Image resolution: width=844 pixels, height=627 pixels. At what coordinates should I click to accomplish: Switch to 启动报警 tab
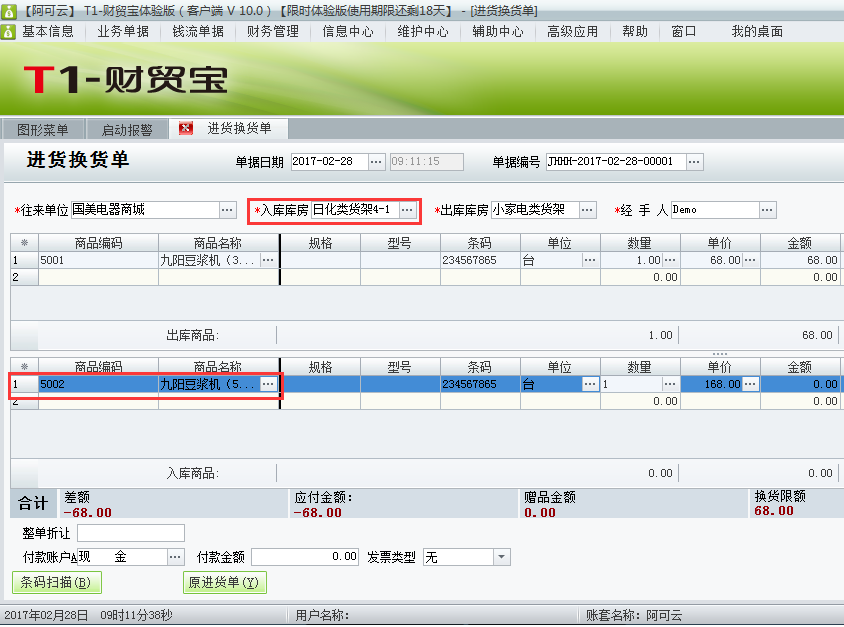[x=127, y=130]
